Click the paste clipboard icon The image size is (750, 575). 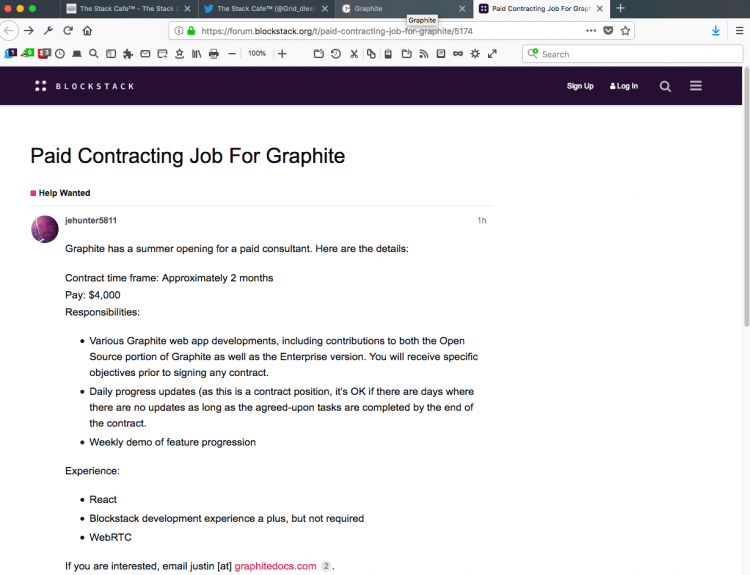388,54
